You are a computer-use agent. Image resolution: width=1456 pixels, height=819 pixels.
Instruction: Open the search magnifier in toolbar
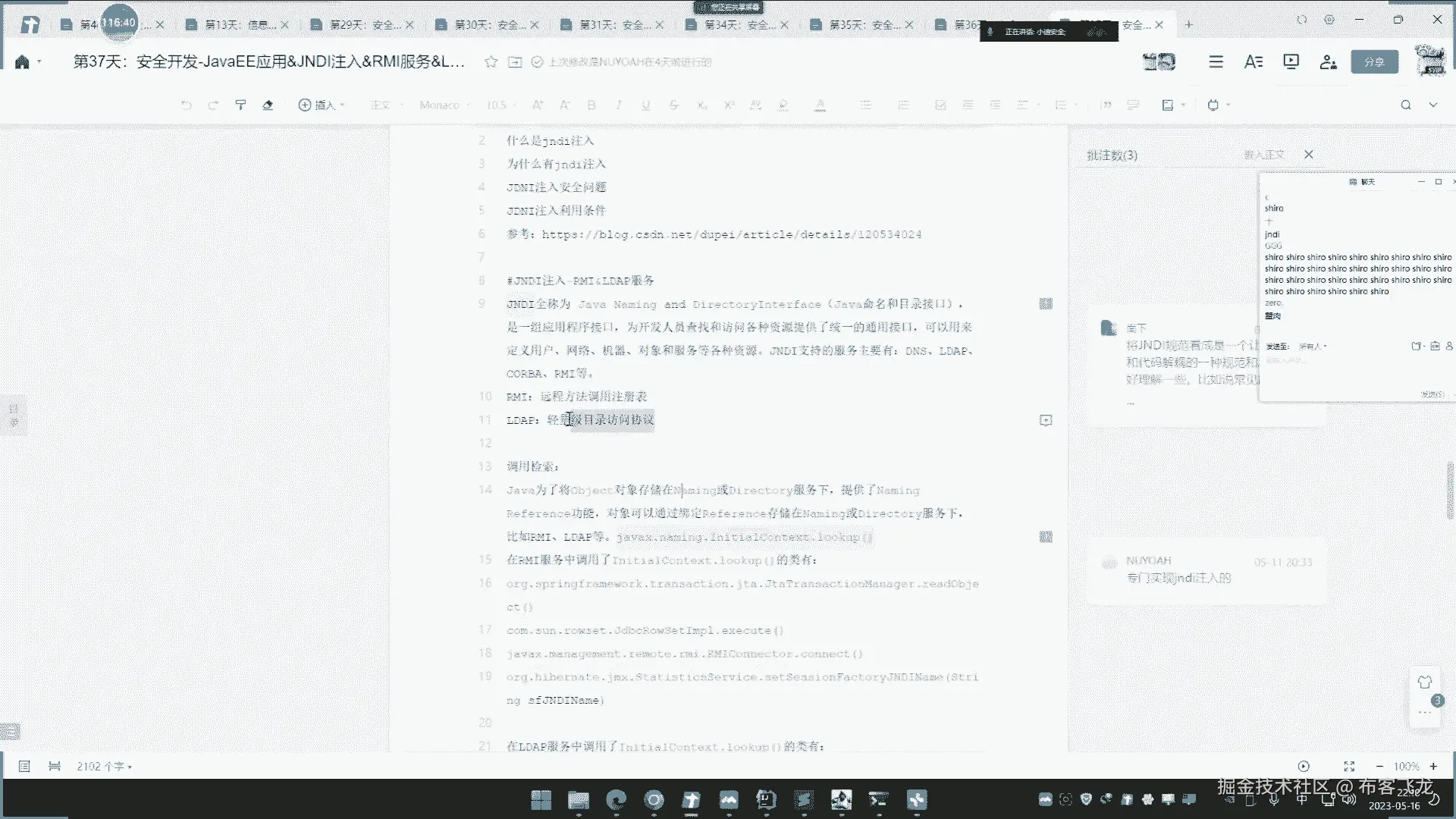coord(1405,105)
